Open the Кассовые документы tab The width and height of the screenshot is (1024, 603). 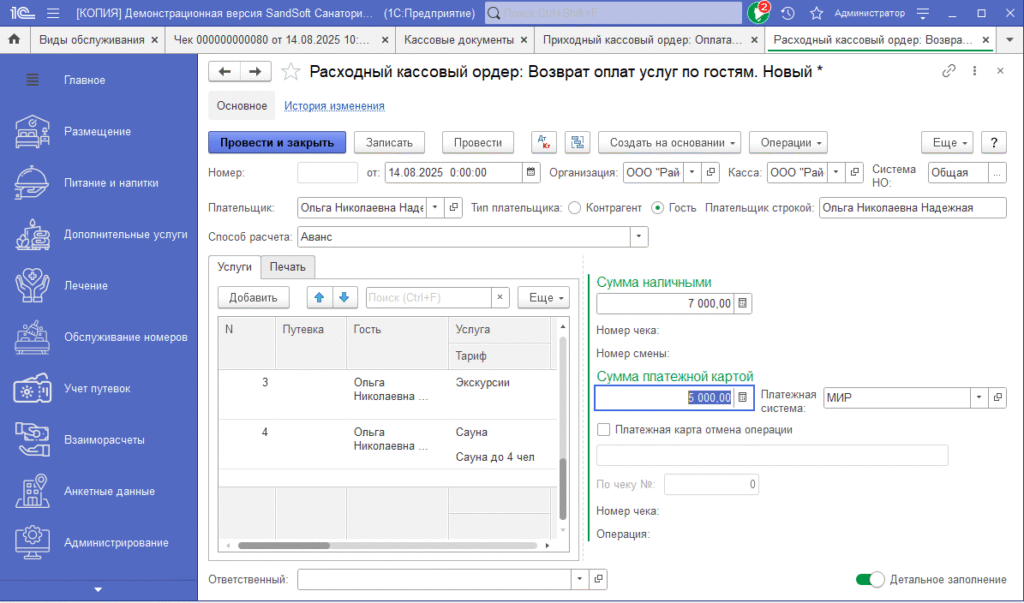coord(460,40)
